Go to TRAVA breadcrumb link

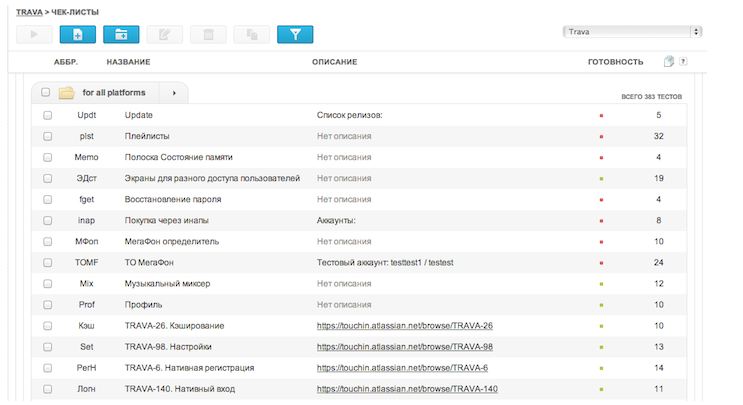pyautogui.click(x=29, y=11)
